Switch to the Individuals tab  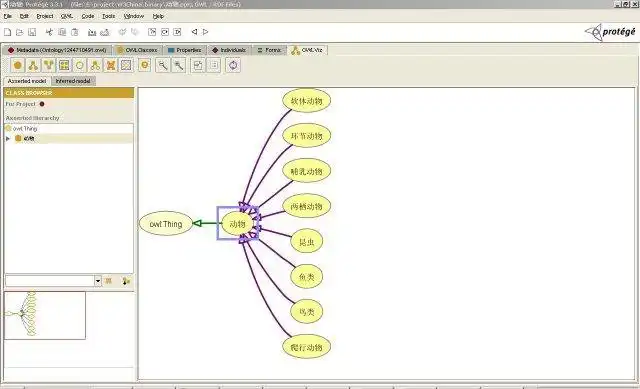[x=229, y=50]
